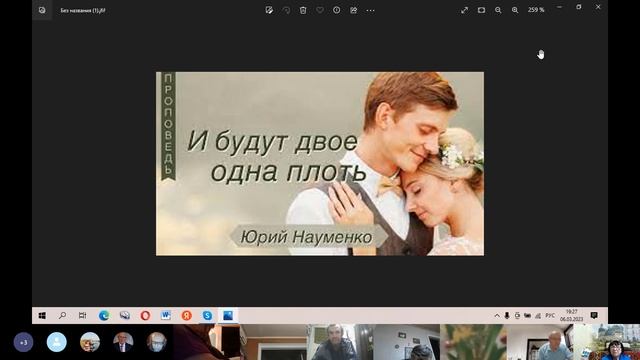Click the network signal tray icon
640x360 pixels.
tap(538, 316)
